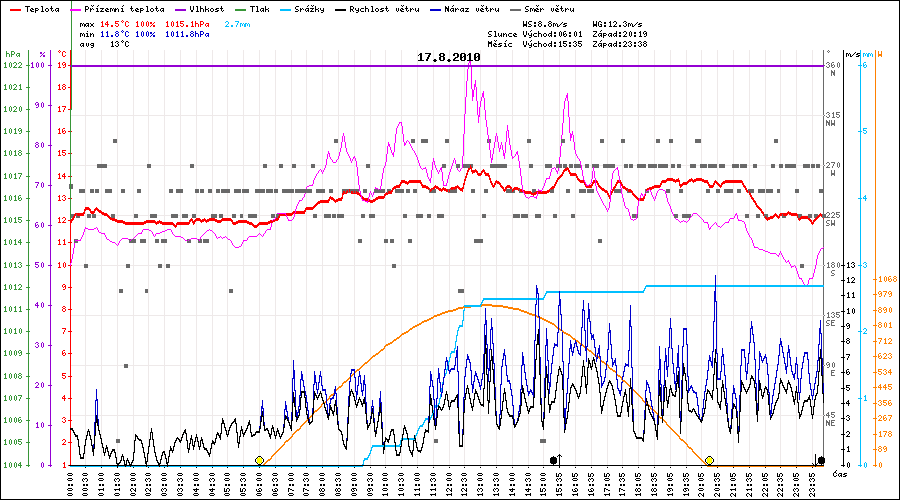Click the max pressure value 1015.1hPa
The height and width of the screenshot is (500, 900).
coord(187,24)
